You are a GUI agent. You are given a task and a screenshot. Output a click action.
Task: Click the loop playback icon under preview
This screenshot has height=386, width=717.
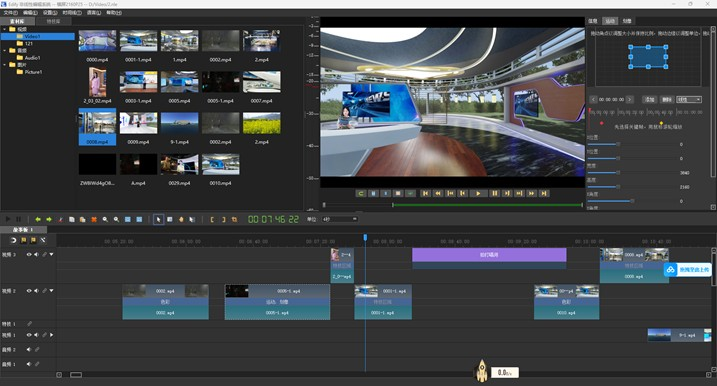point(361,193)
